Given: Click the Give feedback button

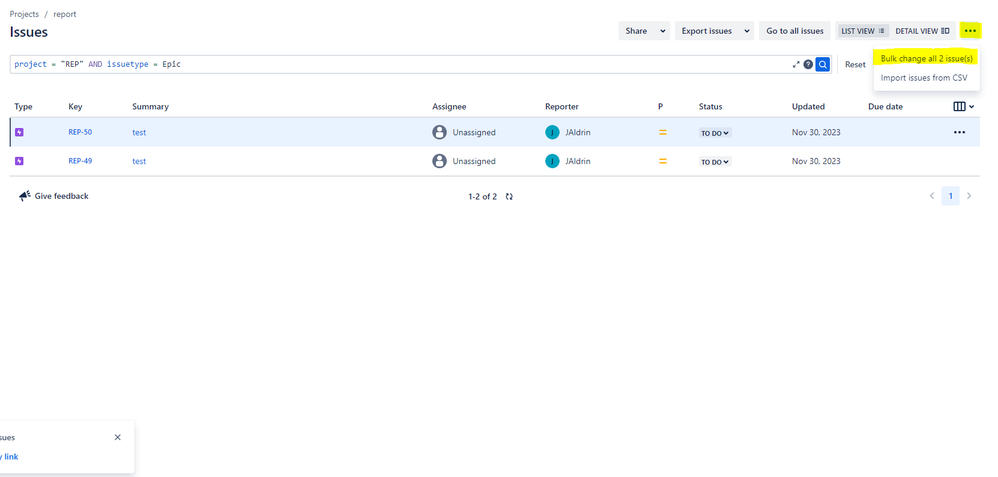Looking at the screenshot, I should [53, 196].
